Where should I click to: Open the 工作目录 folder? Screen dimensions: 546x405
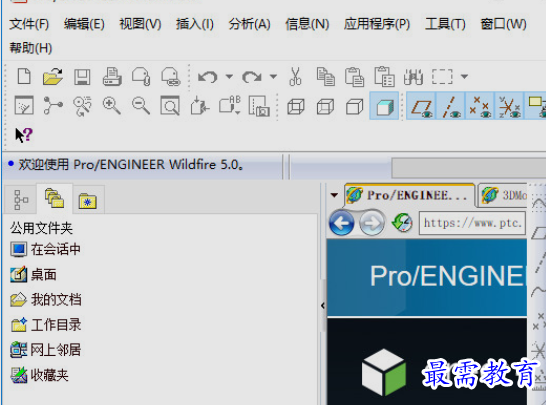[46, 325]
